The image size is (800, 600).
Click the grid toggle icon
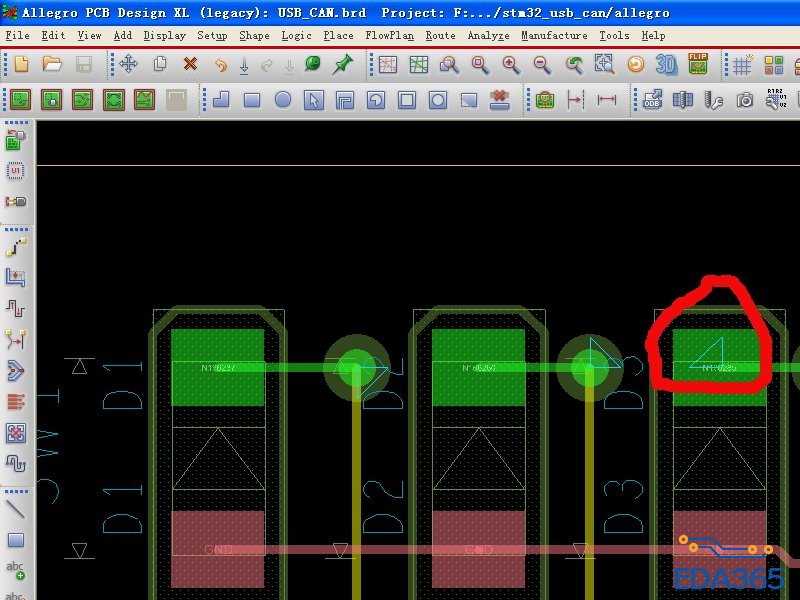(742, 65)
